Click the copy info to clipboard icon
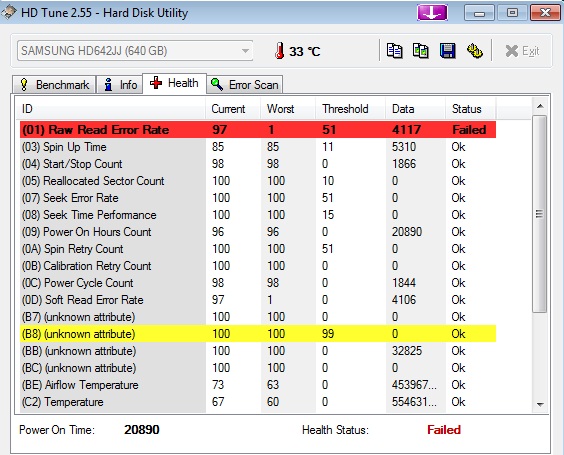Image resolution: width=564 pixels, height=455 pixels. [394, 51]
